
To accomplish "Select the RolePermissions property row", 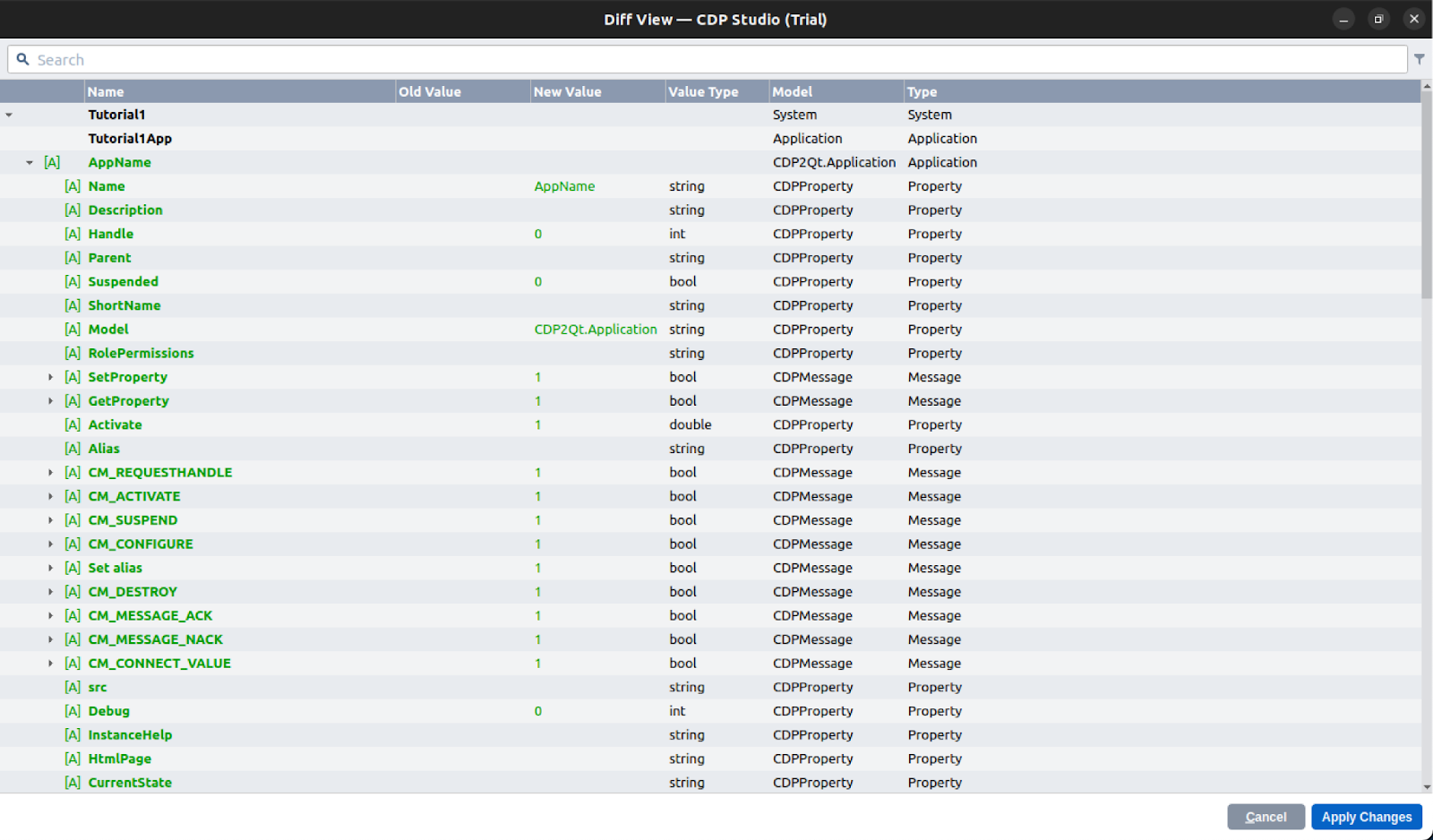I will [x=710, y=354].
